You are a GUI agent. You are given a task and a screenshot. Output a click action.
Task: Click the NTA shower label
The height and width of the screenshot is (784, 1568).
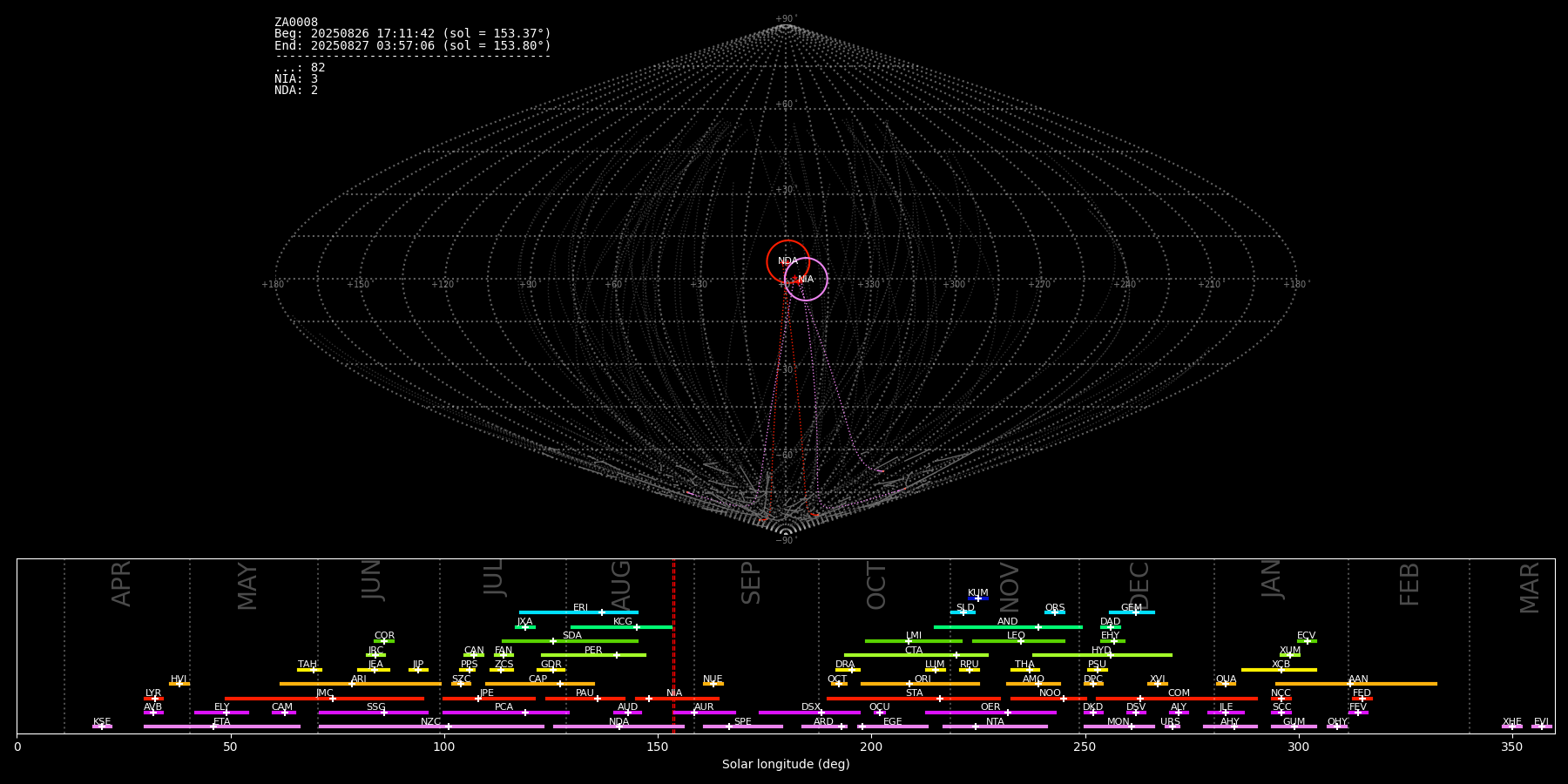click(995, 722)
